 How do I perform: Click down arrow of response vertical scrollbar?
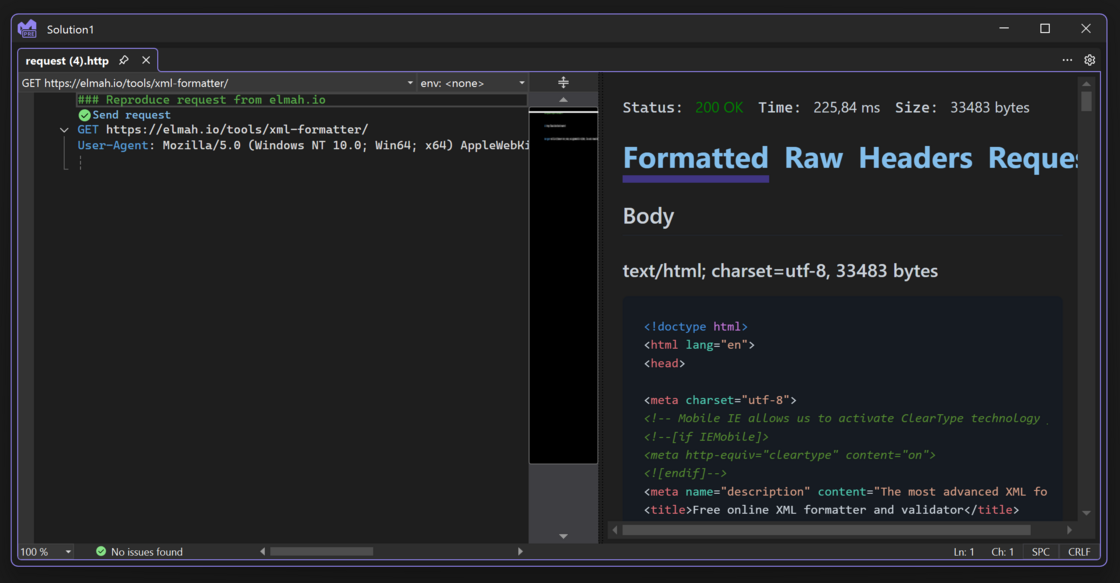tap(1086, 512)
